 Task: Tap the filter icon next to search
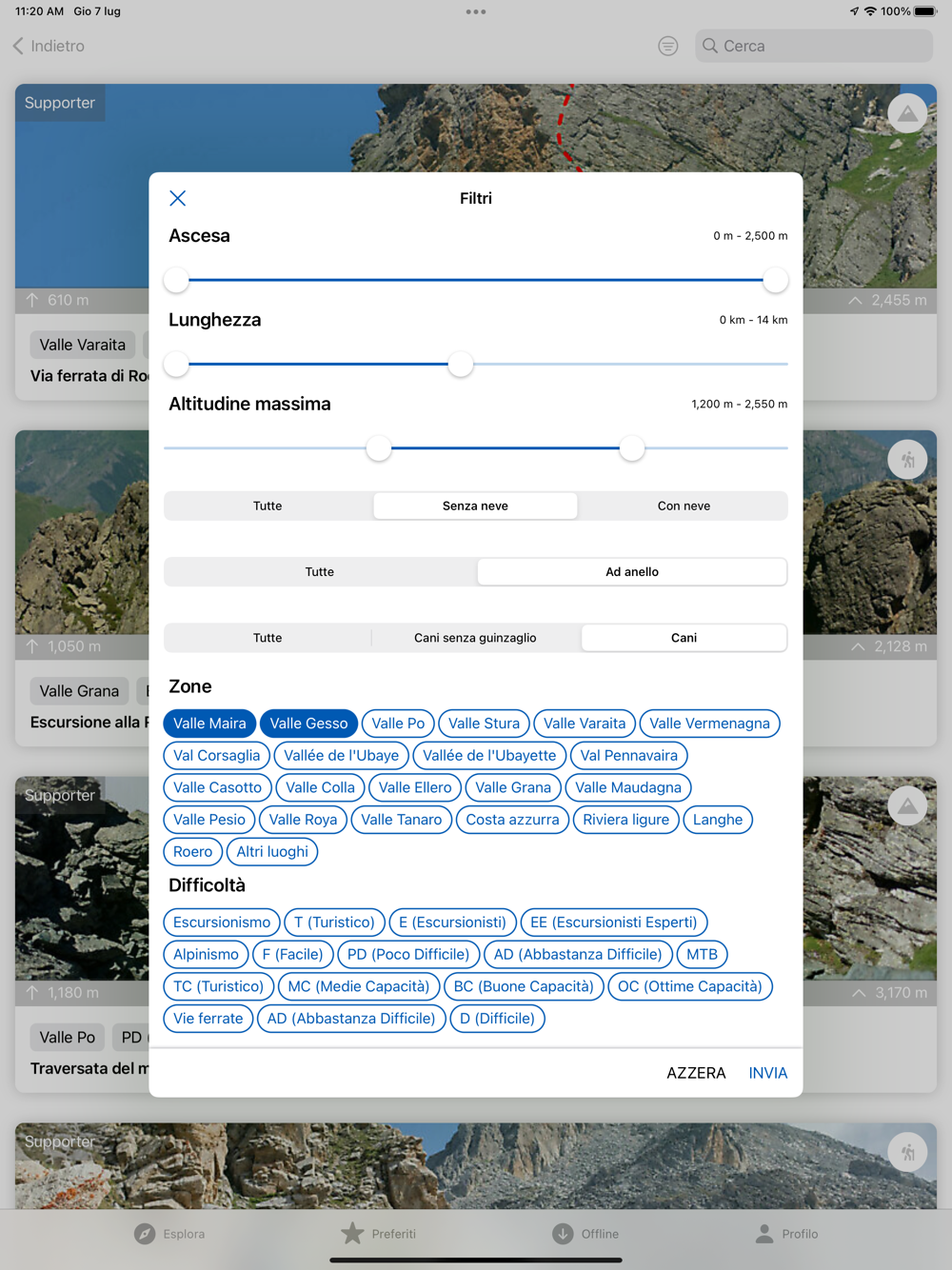pos(668,46)
